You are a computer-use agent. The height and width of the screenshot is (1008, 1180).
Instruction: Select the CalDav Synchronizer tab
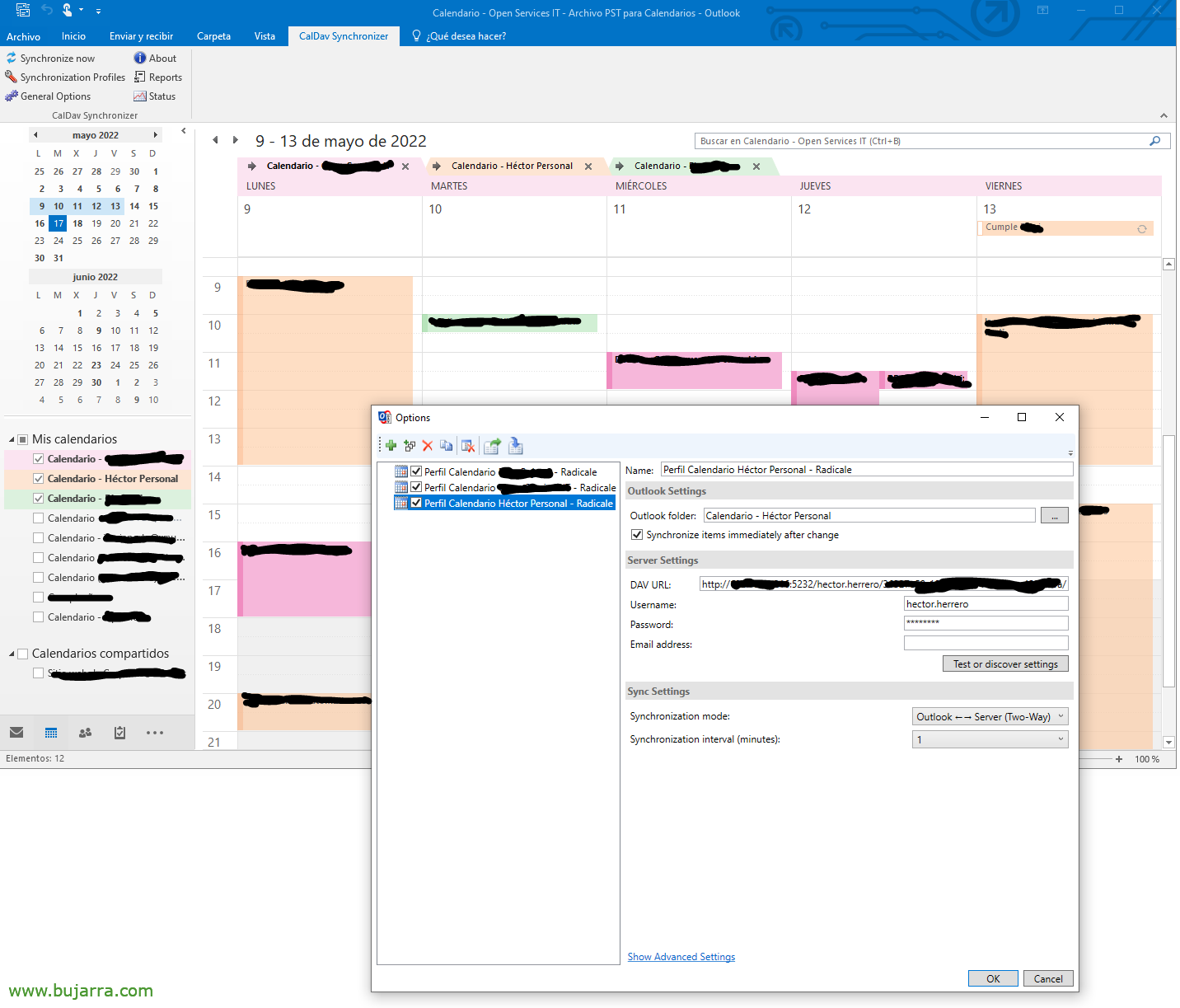point(344,36)
